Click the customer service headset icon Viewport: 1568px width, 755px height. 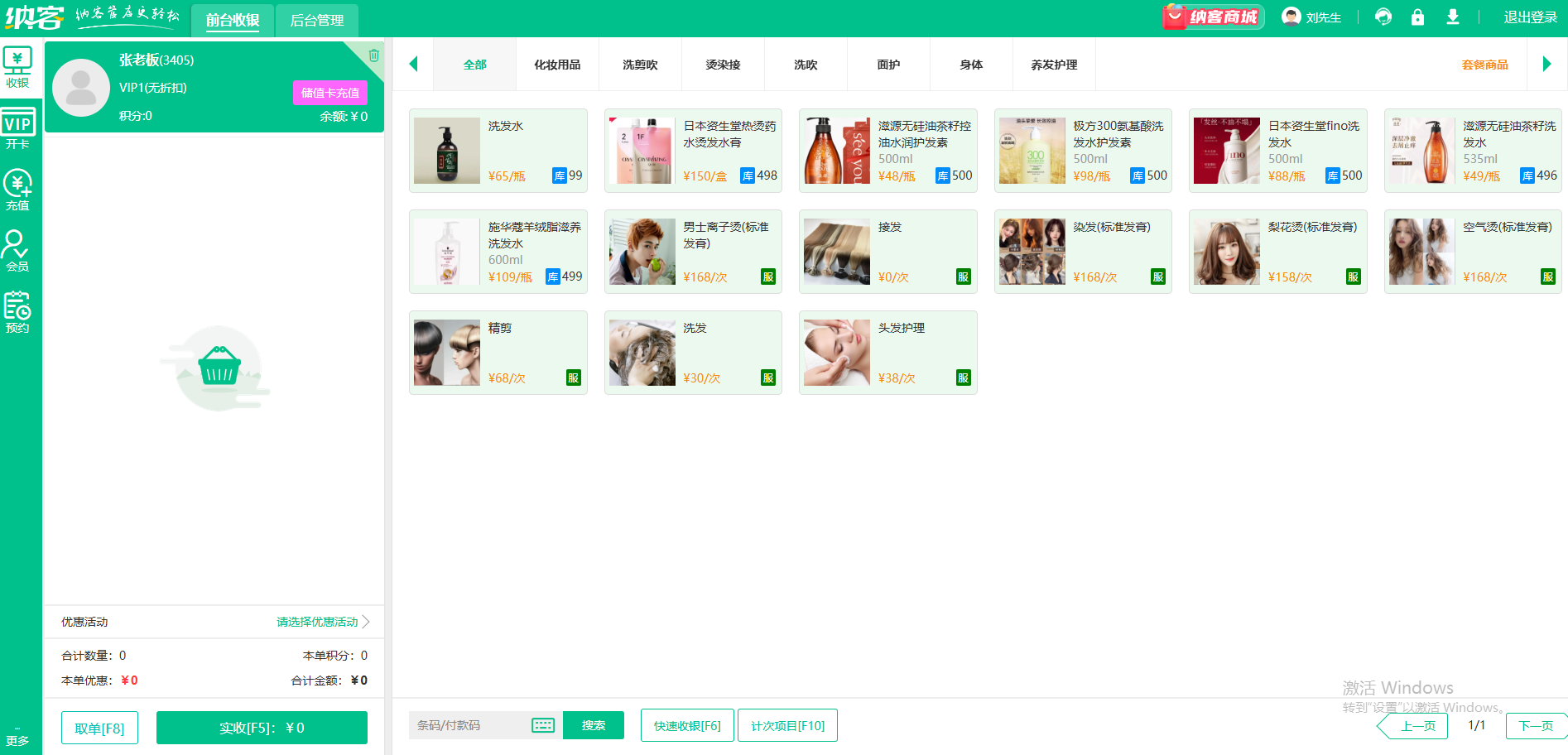coord(1383,17)
